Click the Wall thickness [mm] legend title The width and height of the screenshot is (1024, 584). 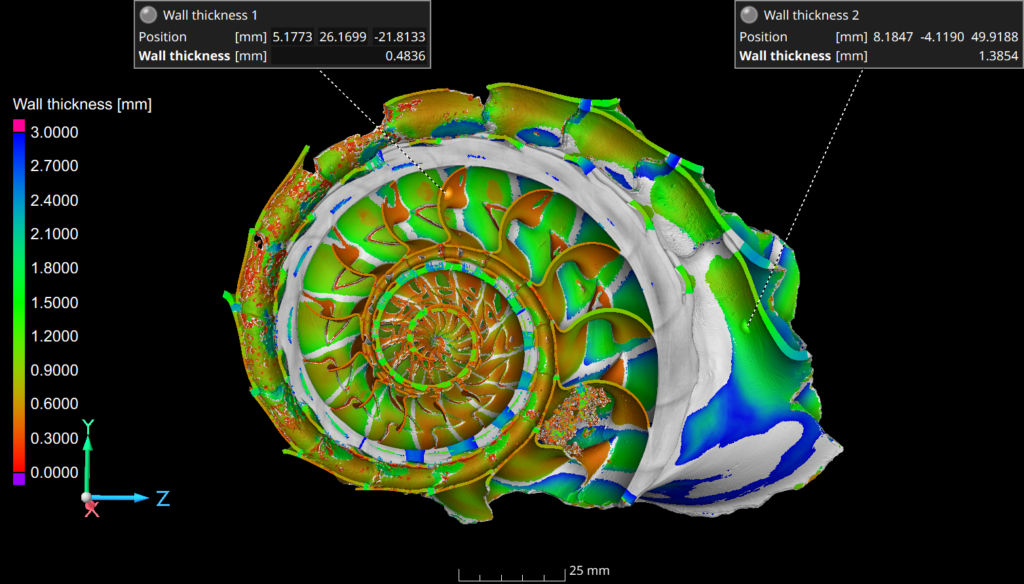[81, 104]
